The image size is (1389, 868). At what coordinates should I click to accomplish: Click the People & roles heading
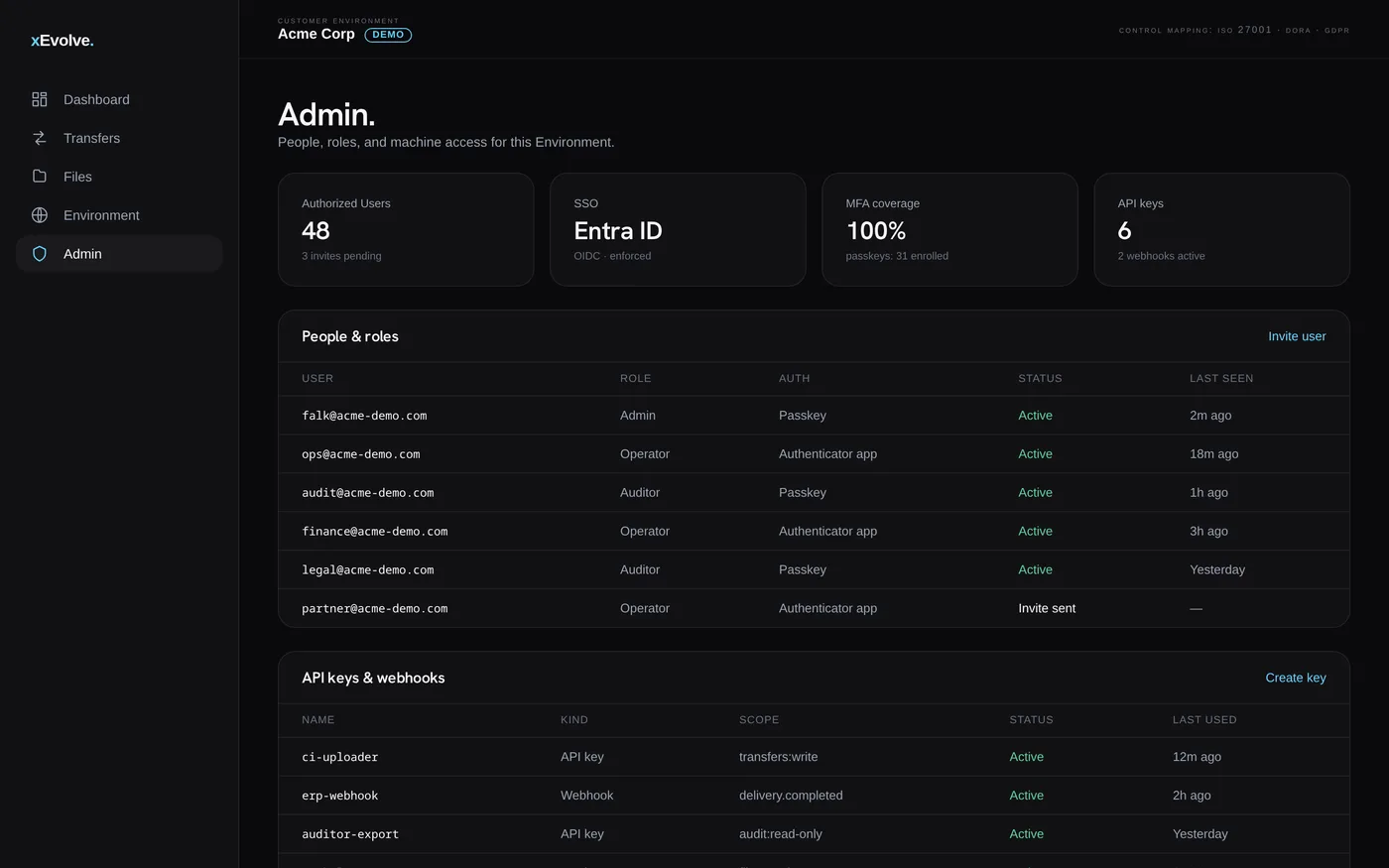350,336
